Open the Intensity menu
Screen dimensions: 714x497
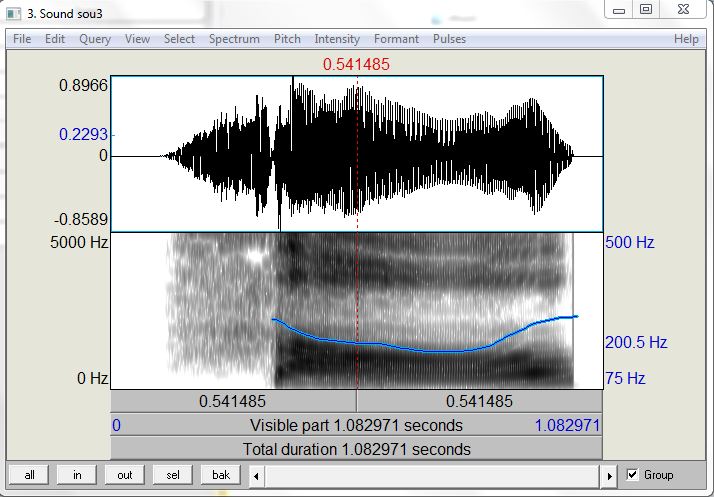pyautogui.click(x=337, y=39)
